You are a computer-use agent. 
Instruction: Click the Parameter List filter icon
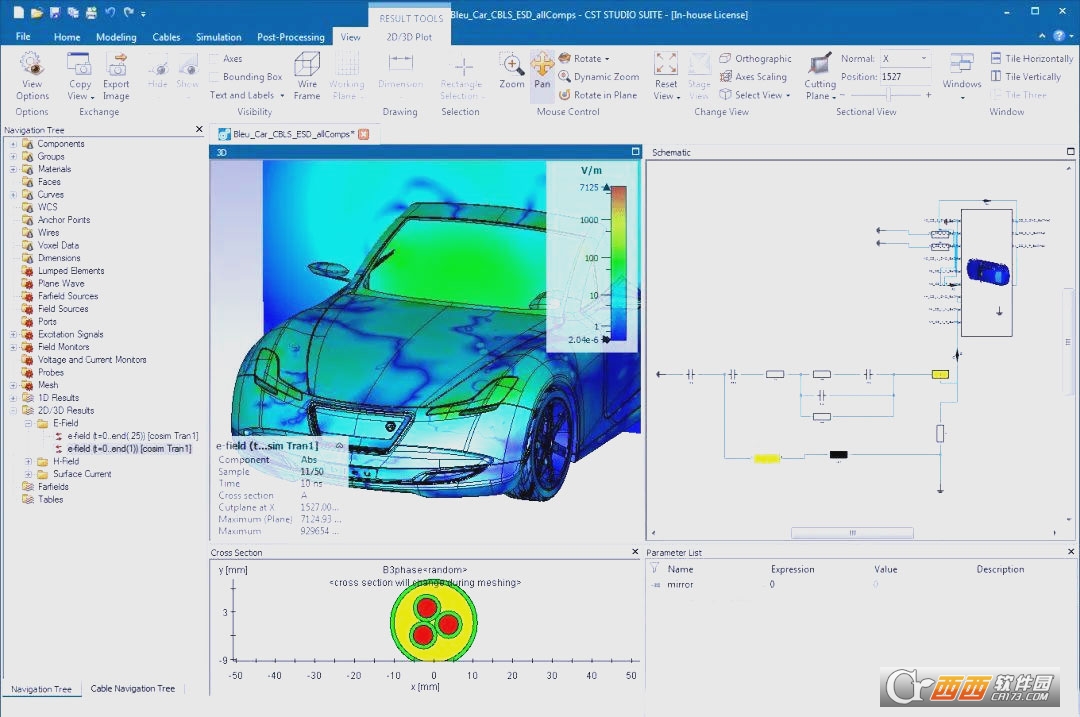(654, 569)
